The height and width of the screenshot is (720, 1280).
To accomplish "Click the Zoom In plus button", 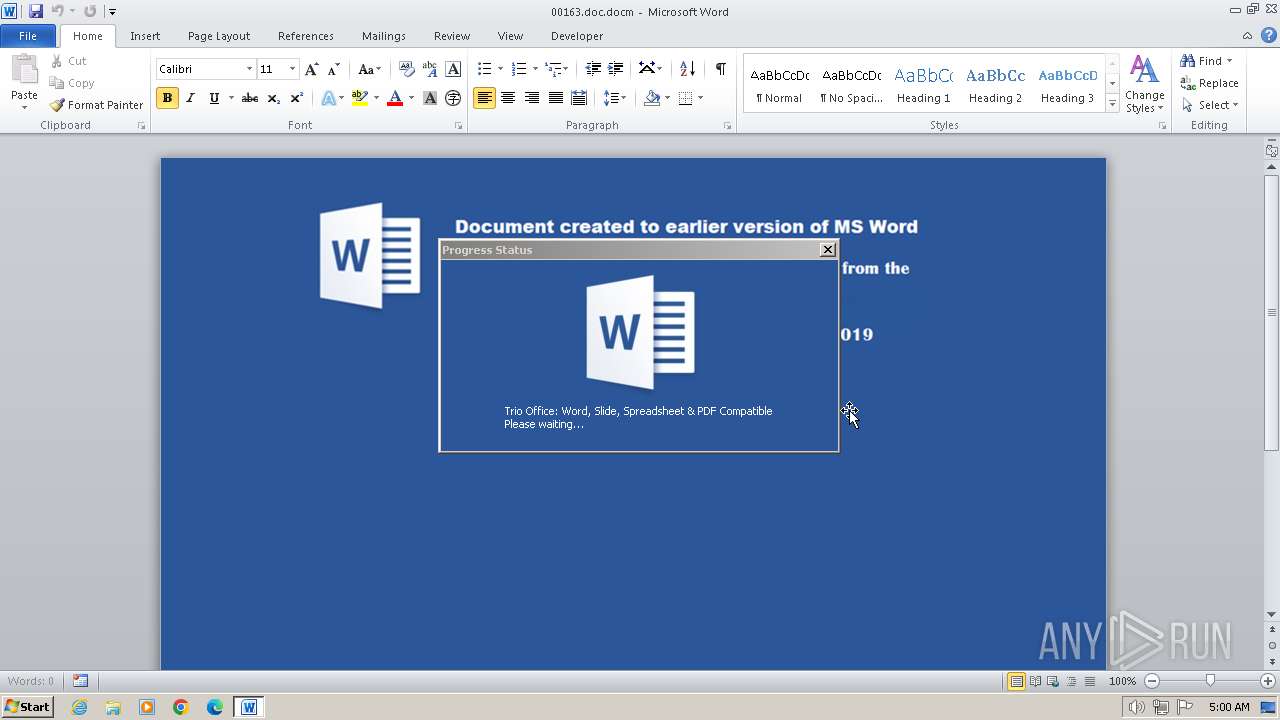I will pos(1268,681).
